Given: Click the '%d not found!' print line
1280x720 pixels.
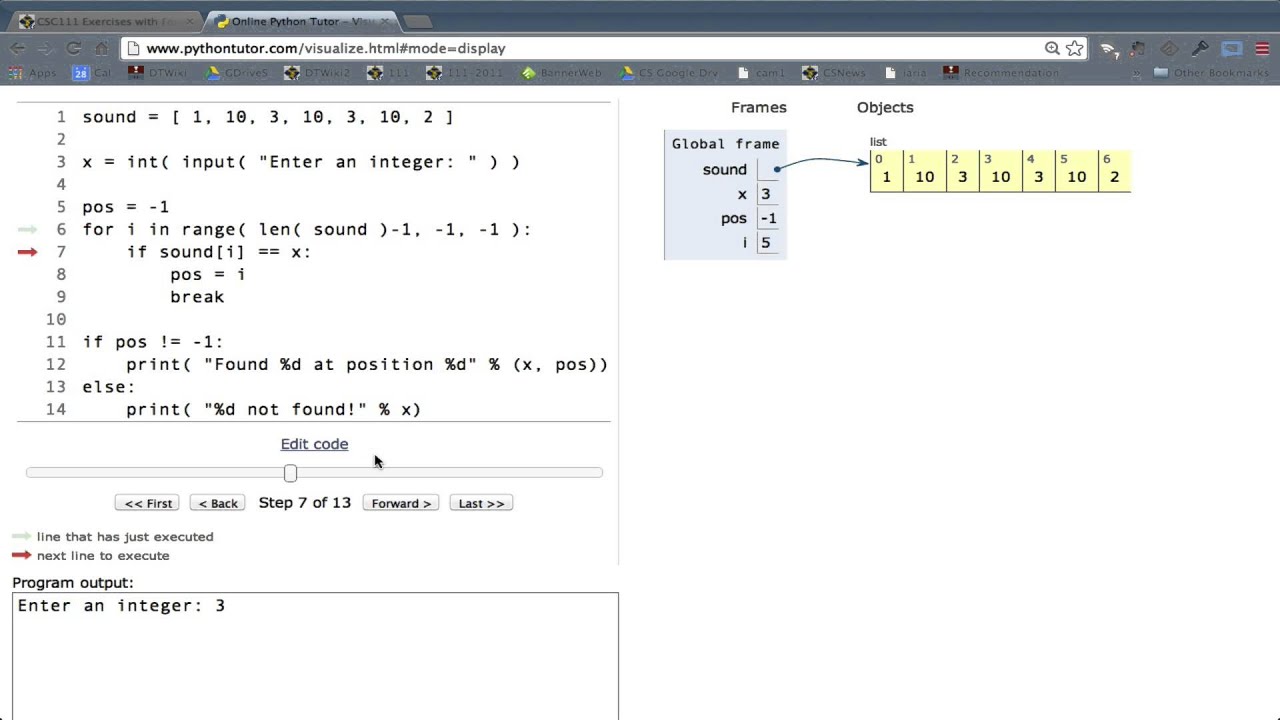Looking at the screenshot, I should (x=274, y=409).
